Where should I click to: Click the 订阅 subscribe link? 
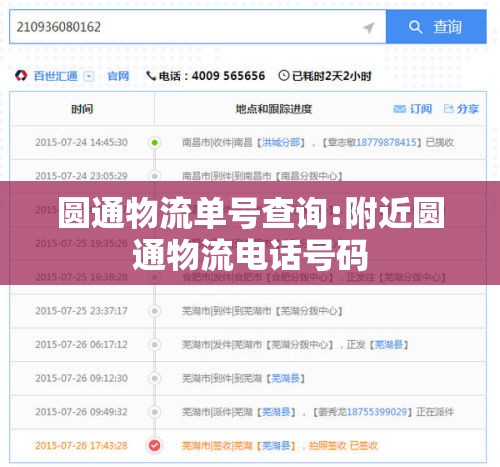[x=421, y=109]
